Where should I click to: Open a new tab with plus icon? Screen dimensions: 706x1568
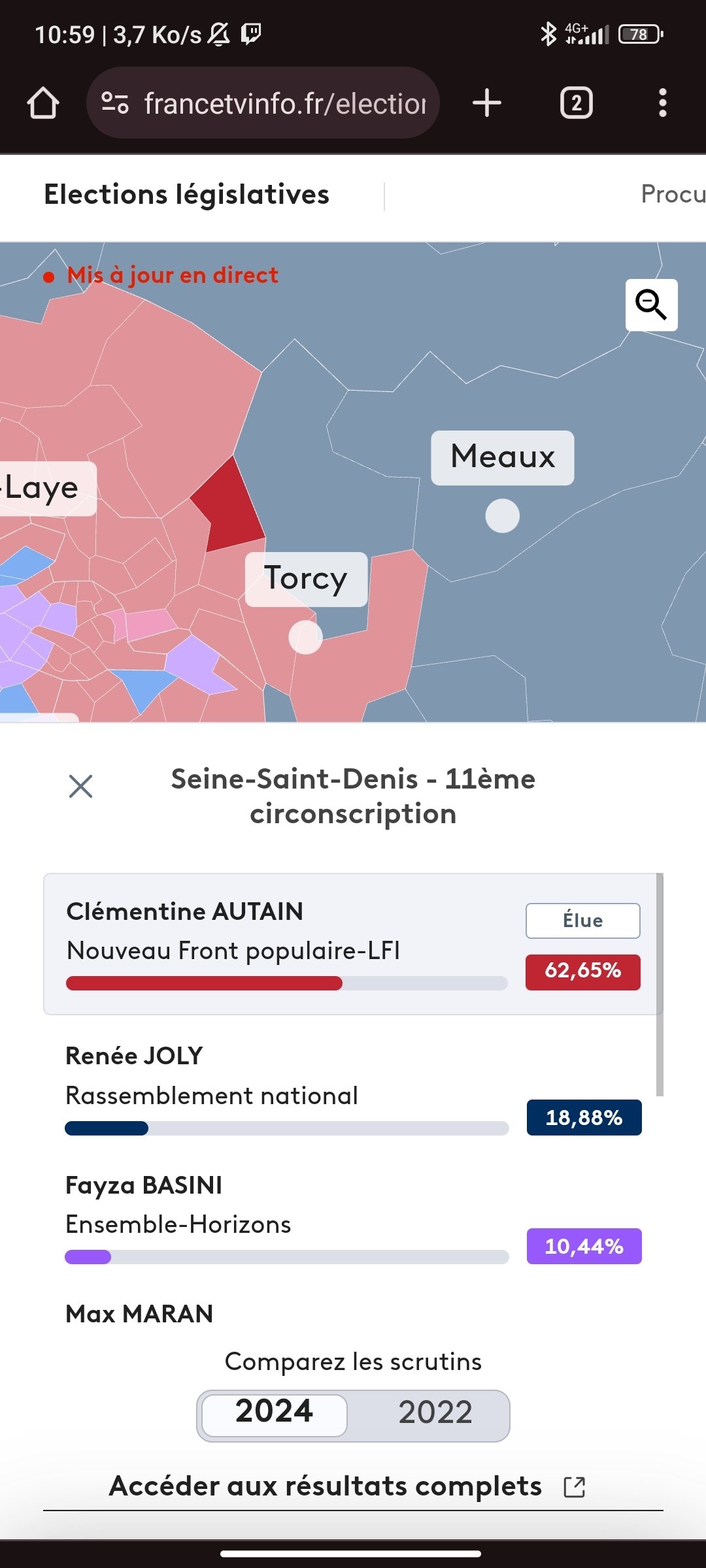coord(487,103)
